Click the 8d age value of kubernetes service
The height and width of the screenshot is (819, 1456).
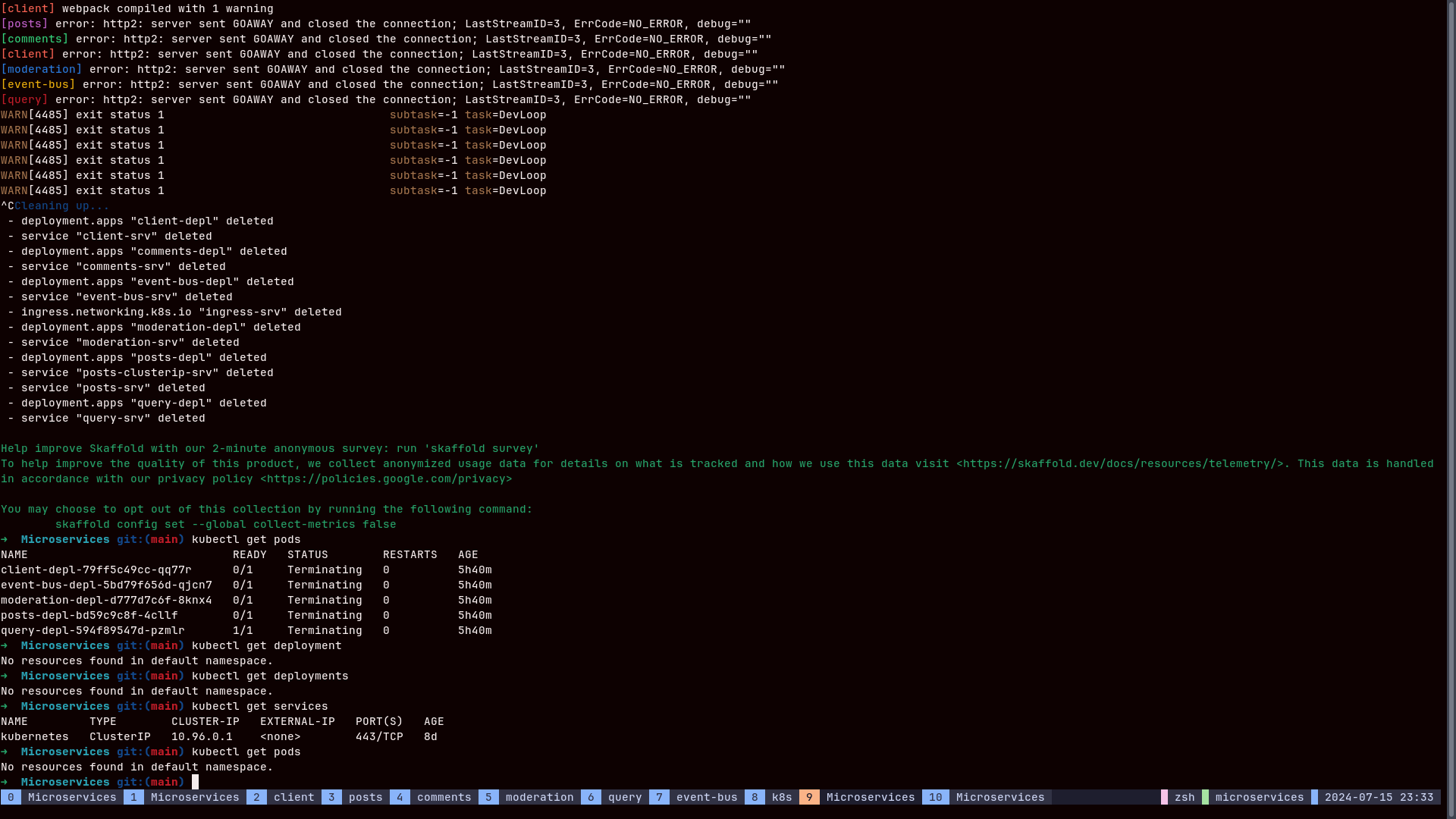[x=431, y=736]
